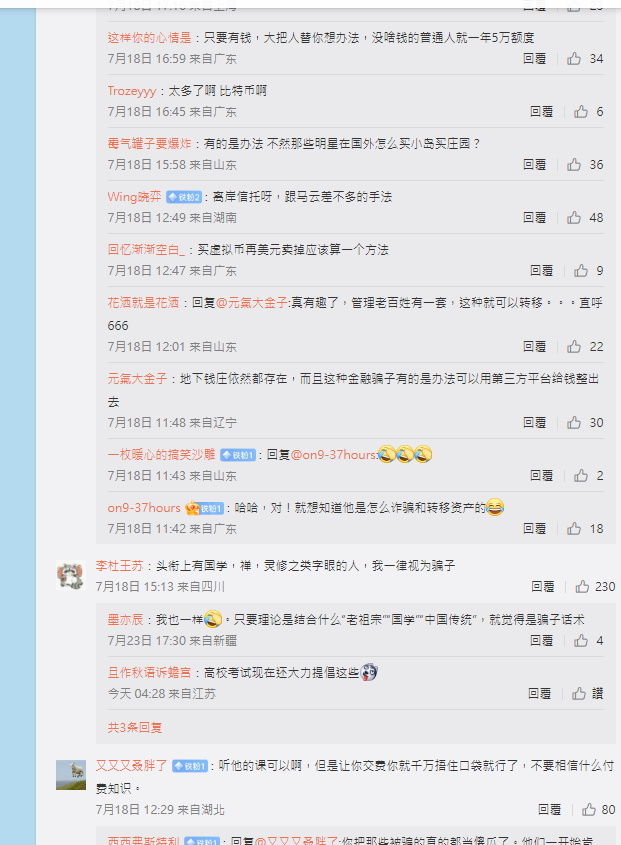Like the comment by 这样你的心情是
This screenshot has height=845, width=621.
(x=585, y=59)
